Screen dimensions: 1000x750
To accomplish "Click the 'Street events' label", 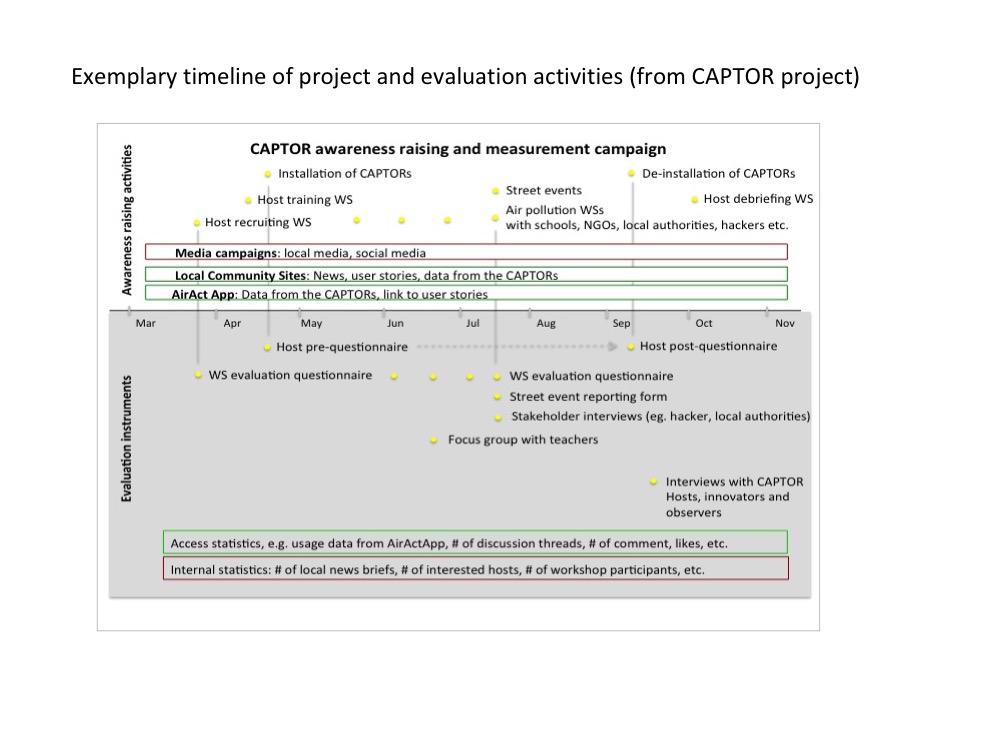I will [543, 190].
